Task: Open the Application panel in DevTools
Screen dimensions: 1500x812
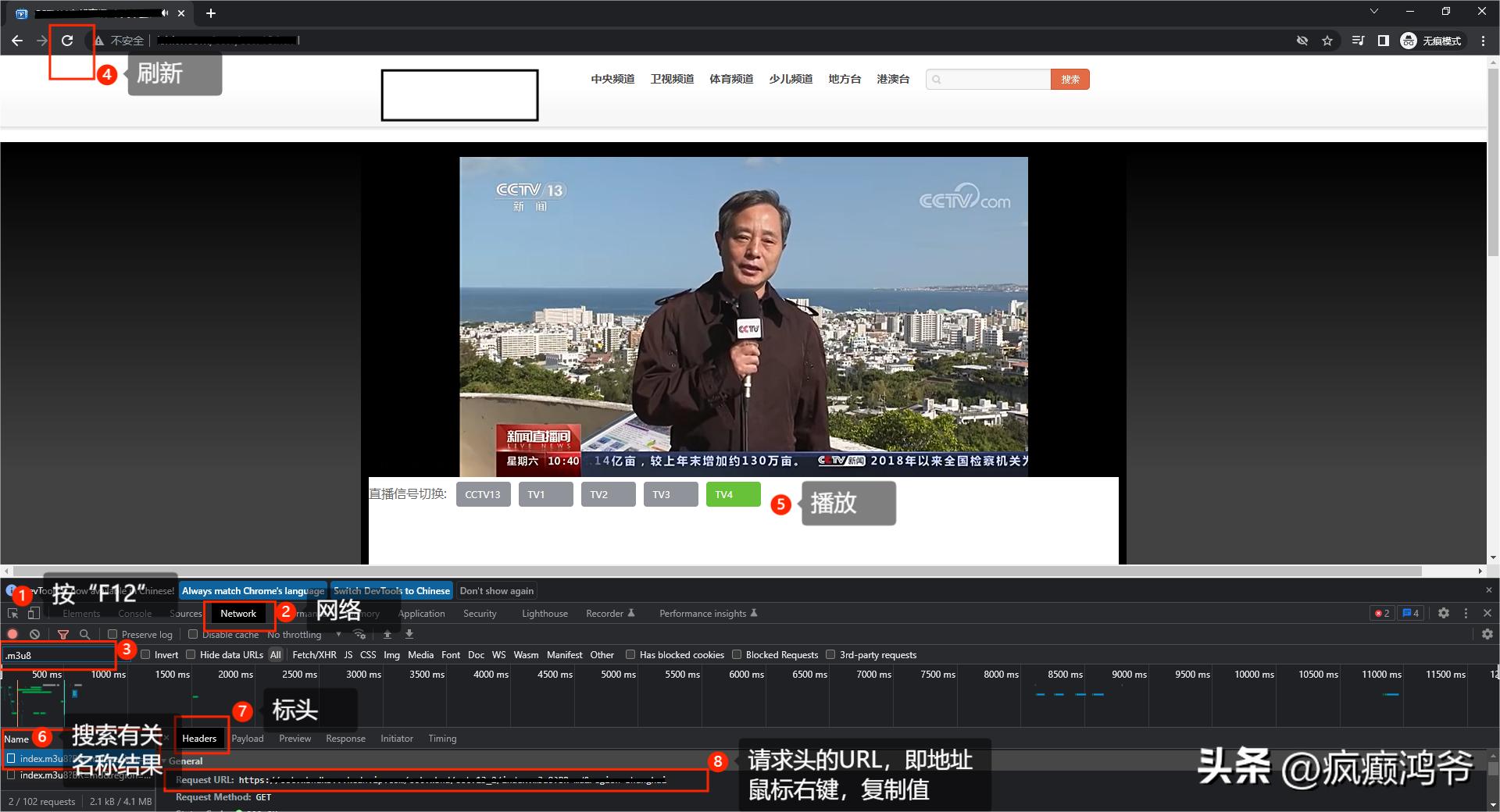Action: (x=421, y=613)
